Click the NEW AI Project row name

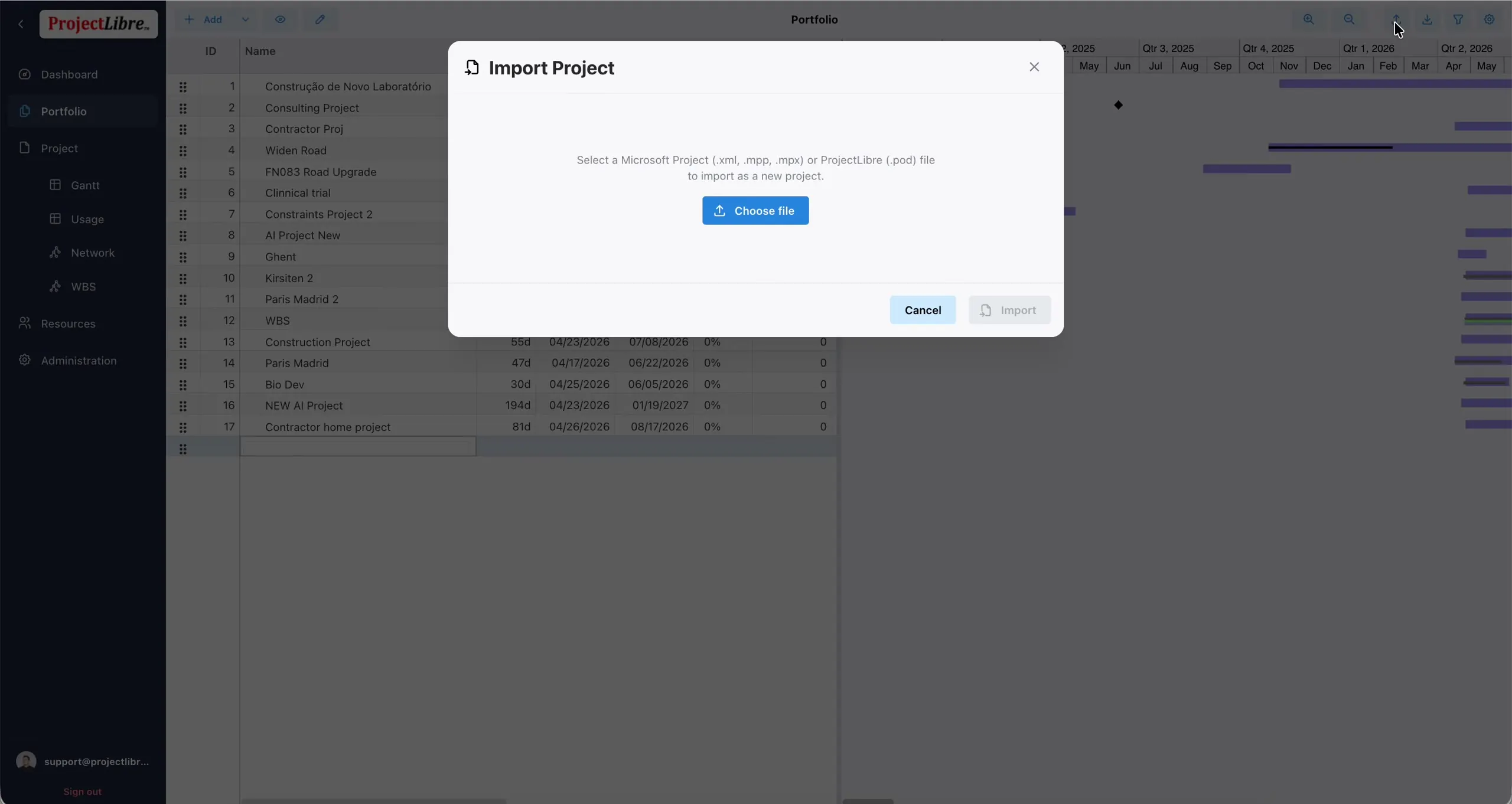click(304, 406)
